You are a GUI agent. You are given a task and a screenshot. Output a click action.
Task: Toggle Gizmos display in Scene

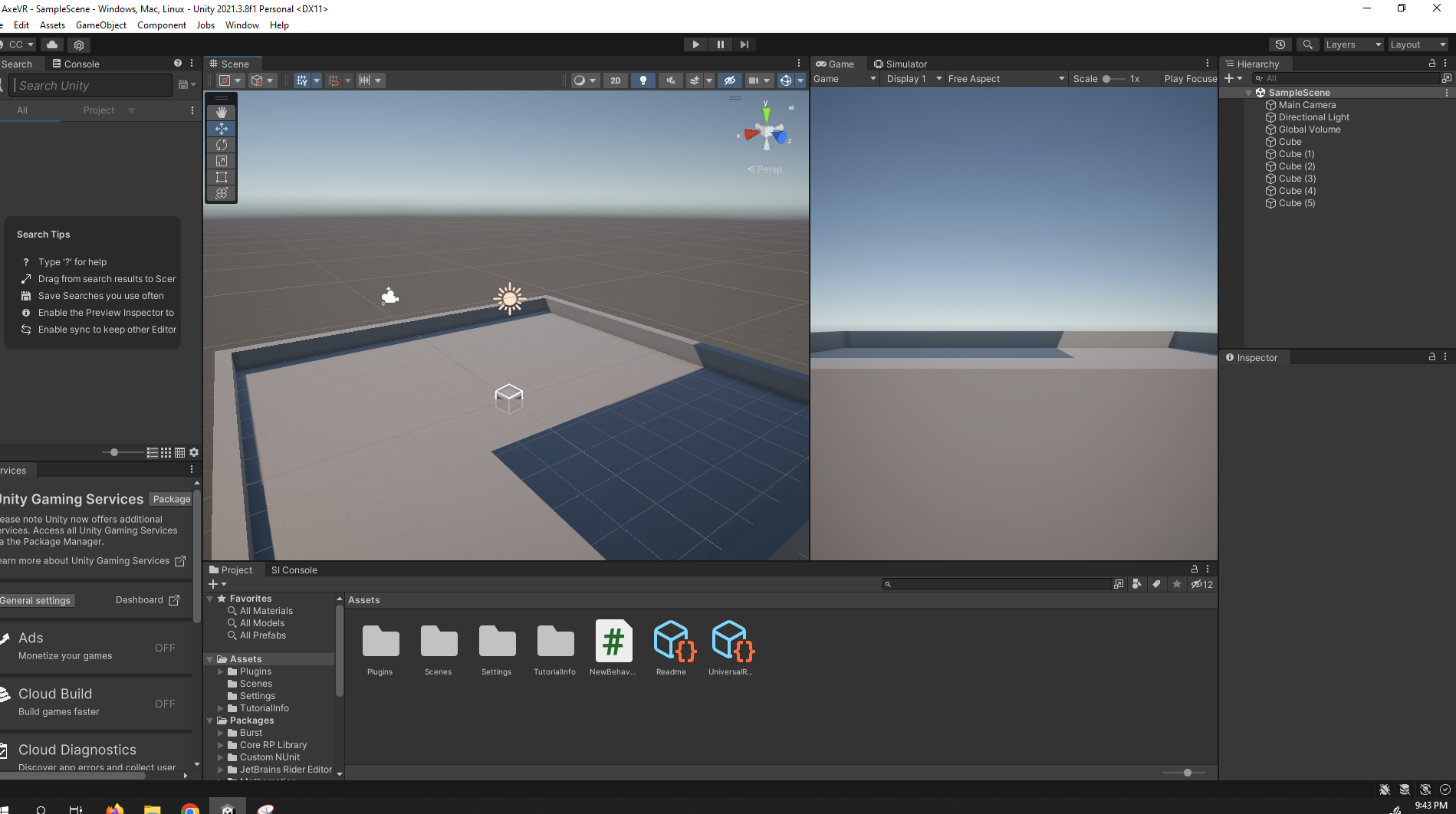coord(786,80)
